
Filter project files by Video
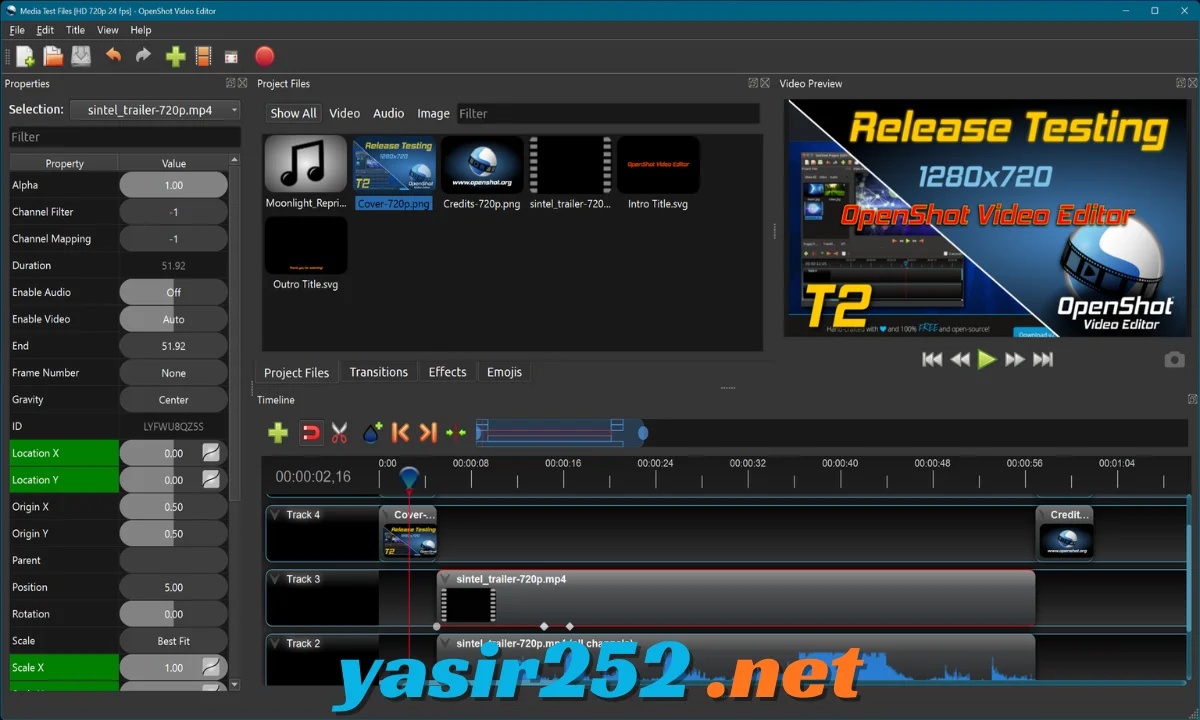click(344, 113)
